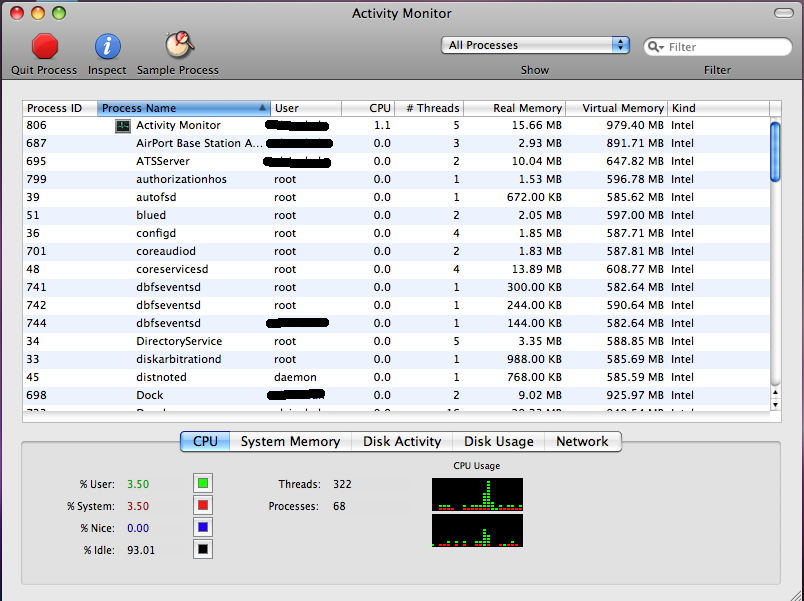
Task: Click the red % System color swatch
Action: (203, 505)
